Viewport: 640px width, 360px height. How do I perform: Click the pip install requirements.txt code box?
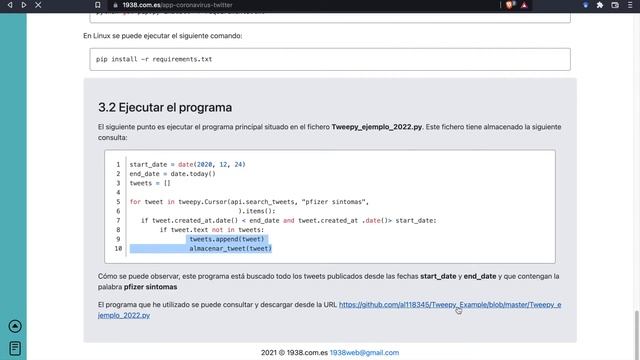point(330,59)
